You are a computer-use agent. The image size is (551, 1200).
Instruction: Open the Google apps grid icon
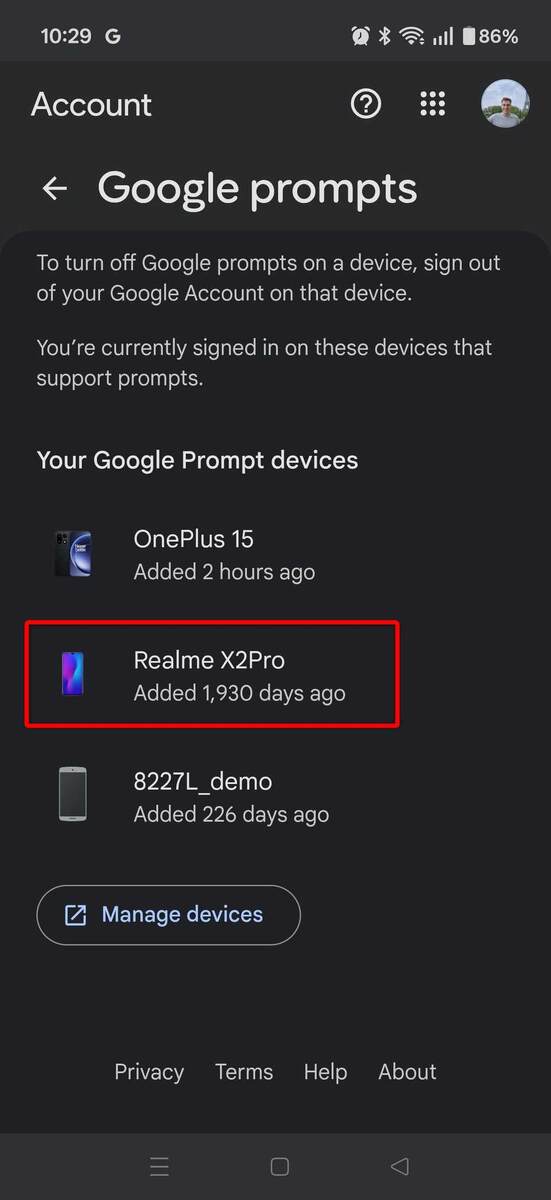click(432, 103)
